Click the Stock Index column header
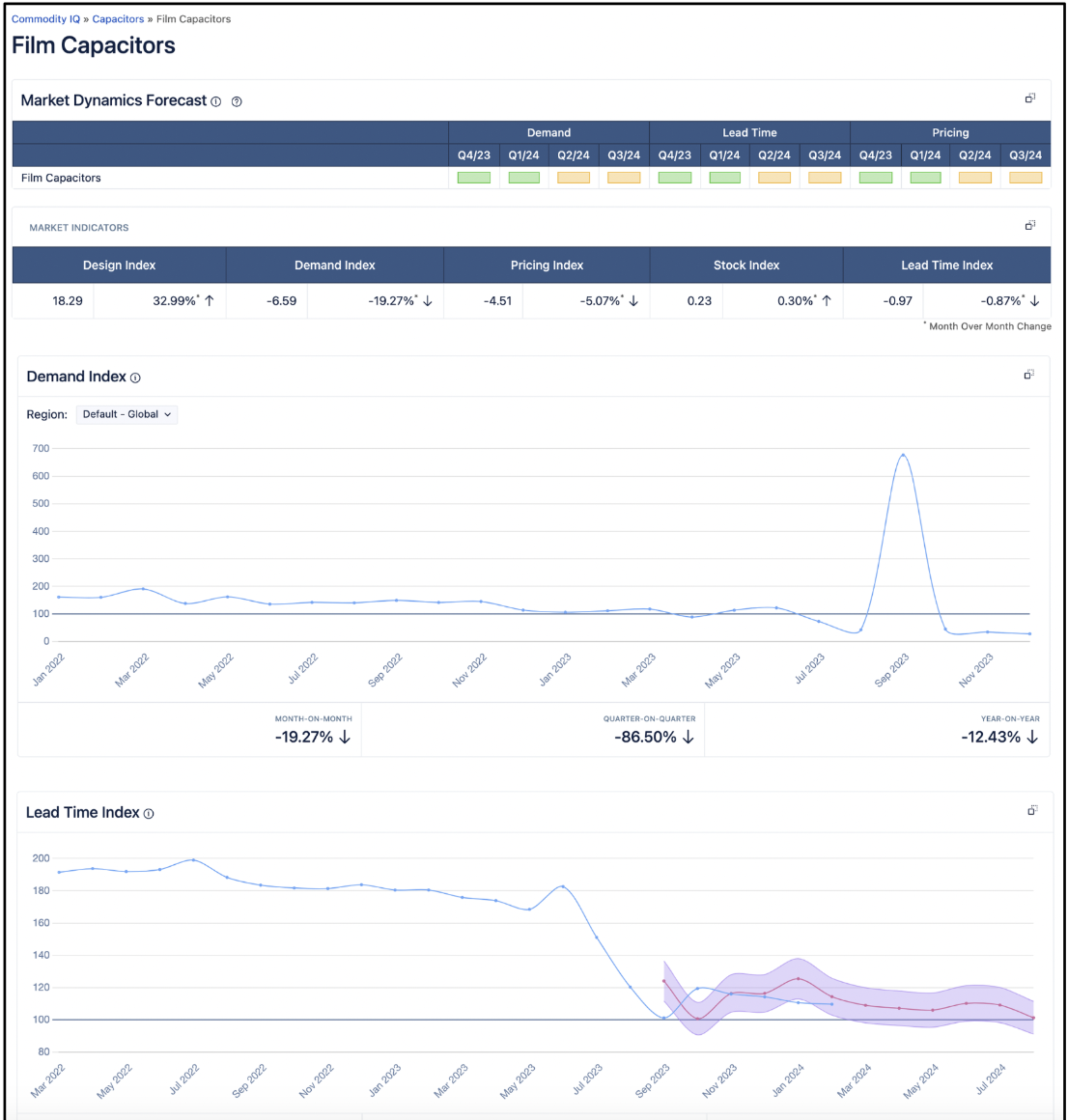The height and width of the screenshot is (1120, 1068). 746,266
